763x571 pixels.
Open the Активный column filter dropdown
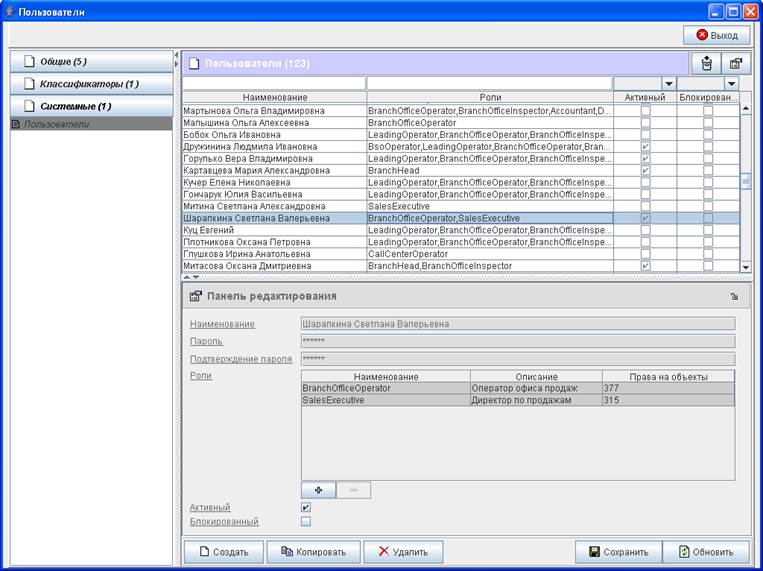[x=668, y=84]
